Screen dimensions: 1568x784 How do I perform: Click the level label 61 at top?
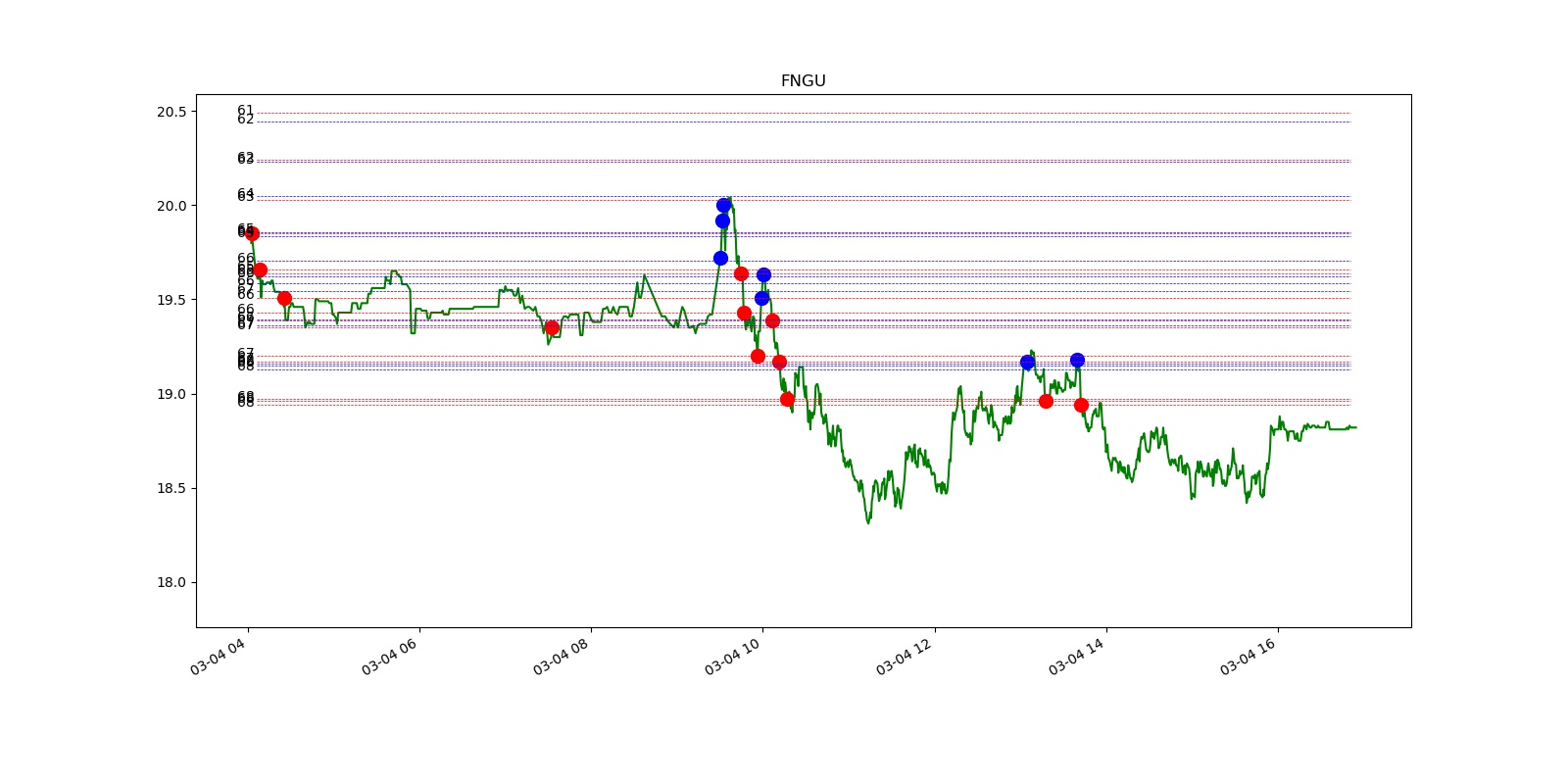[x=245, y=110]
